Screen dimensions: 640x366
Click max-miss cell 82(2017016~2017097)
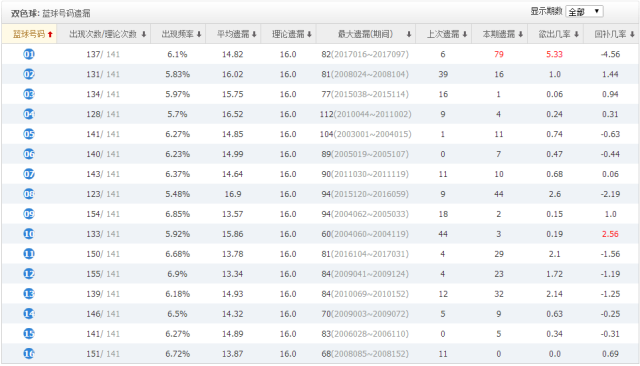coord(365,54)
